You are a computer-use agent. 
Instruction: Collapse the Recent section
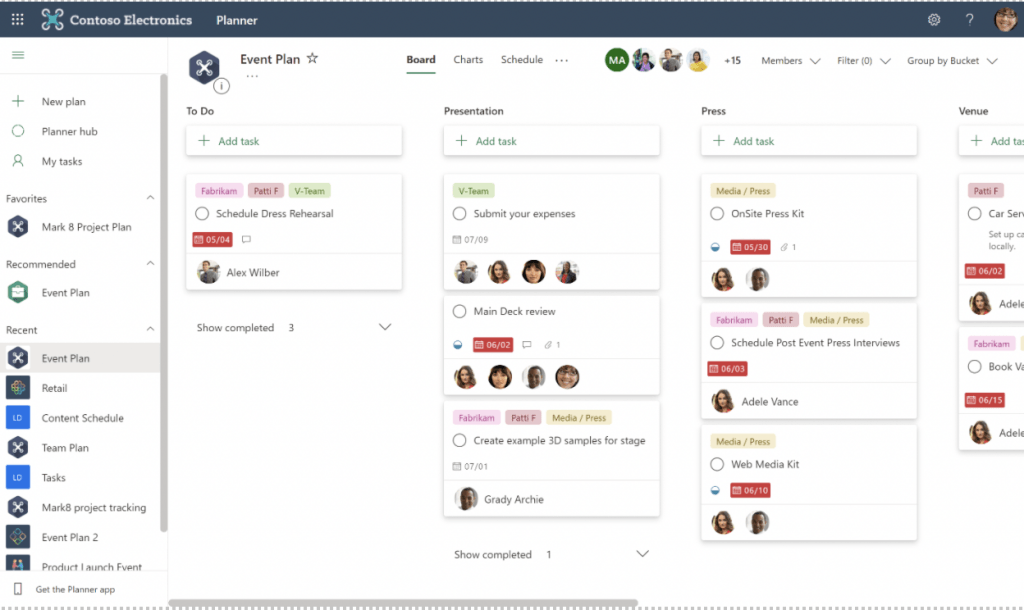[x=150, y=329]
